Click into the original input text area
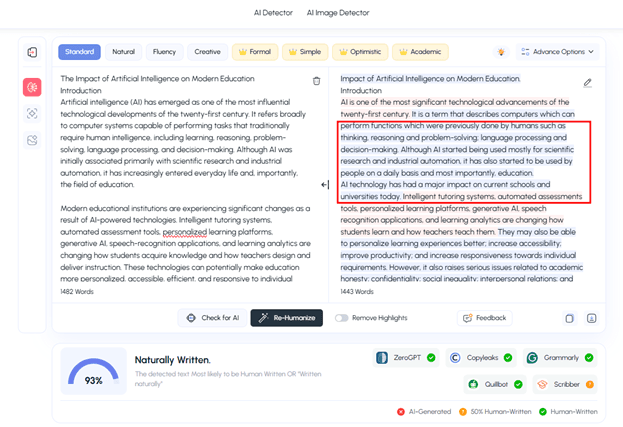Screen dimensions: 623x427 185,179
